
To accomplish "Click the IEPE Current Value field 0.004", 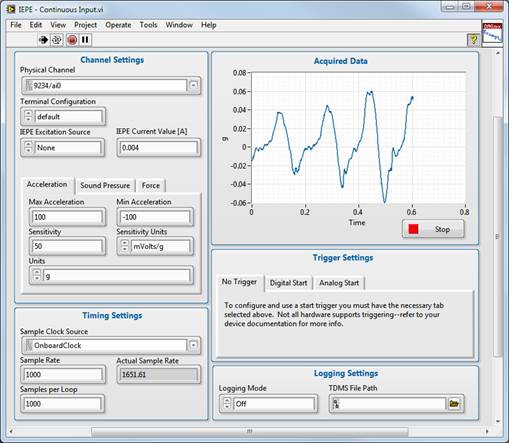I will [x=158, y=148].
